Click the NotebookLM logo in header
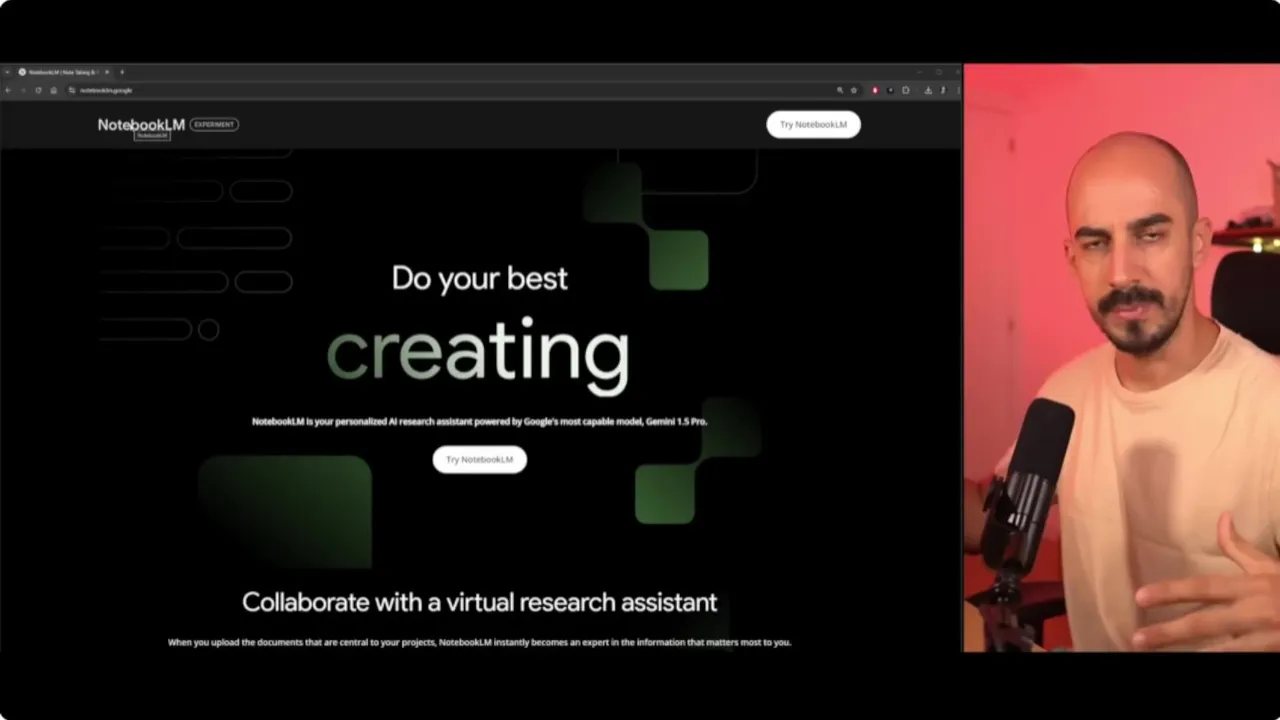The width and height of the screenshot is (1280, 720). pos(141,124)
